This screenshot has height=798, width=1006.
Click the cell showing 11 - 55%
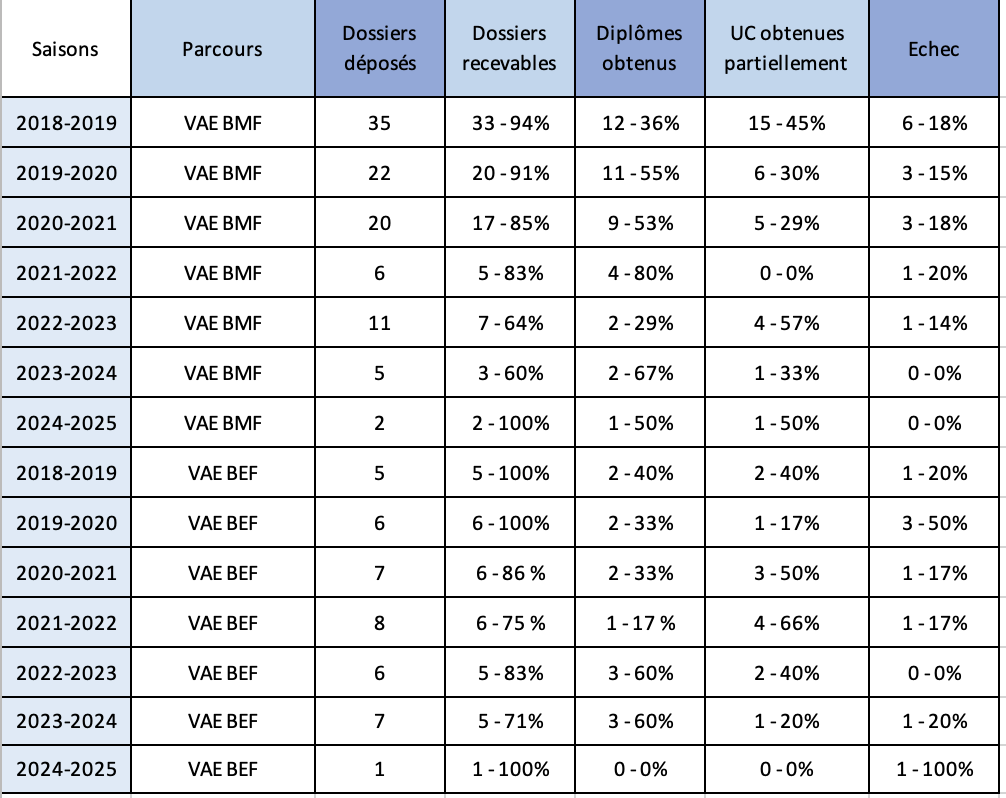tap(640, 173)
